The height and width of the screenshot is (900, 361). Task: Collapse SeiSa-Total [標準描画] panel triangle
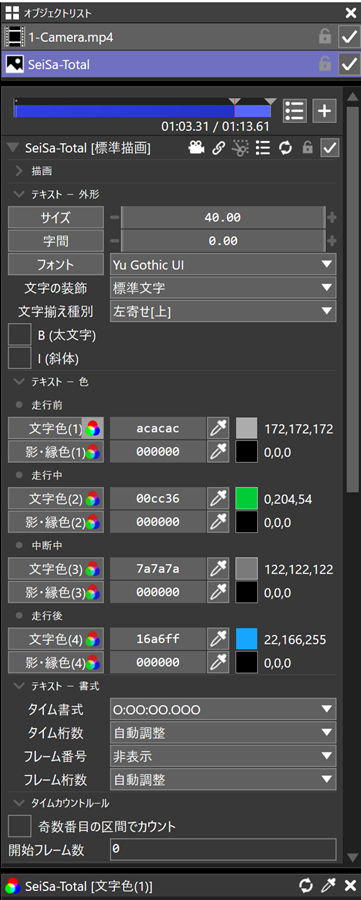point(12,148)
